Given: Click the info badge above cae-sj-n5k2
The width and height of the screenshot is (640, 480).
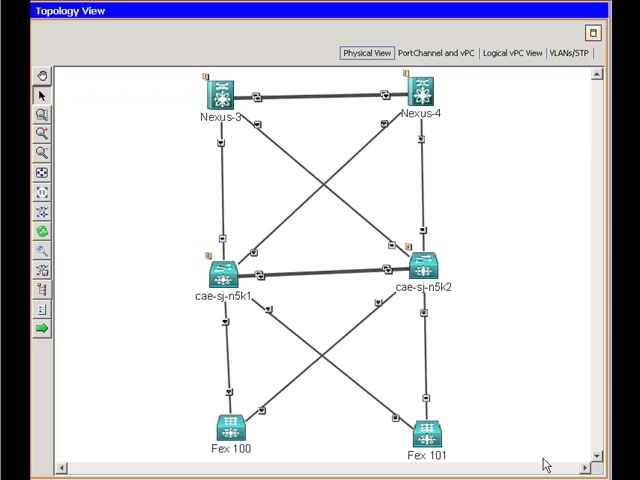Looking at the screenshot, I should pos(409,247).
